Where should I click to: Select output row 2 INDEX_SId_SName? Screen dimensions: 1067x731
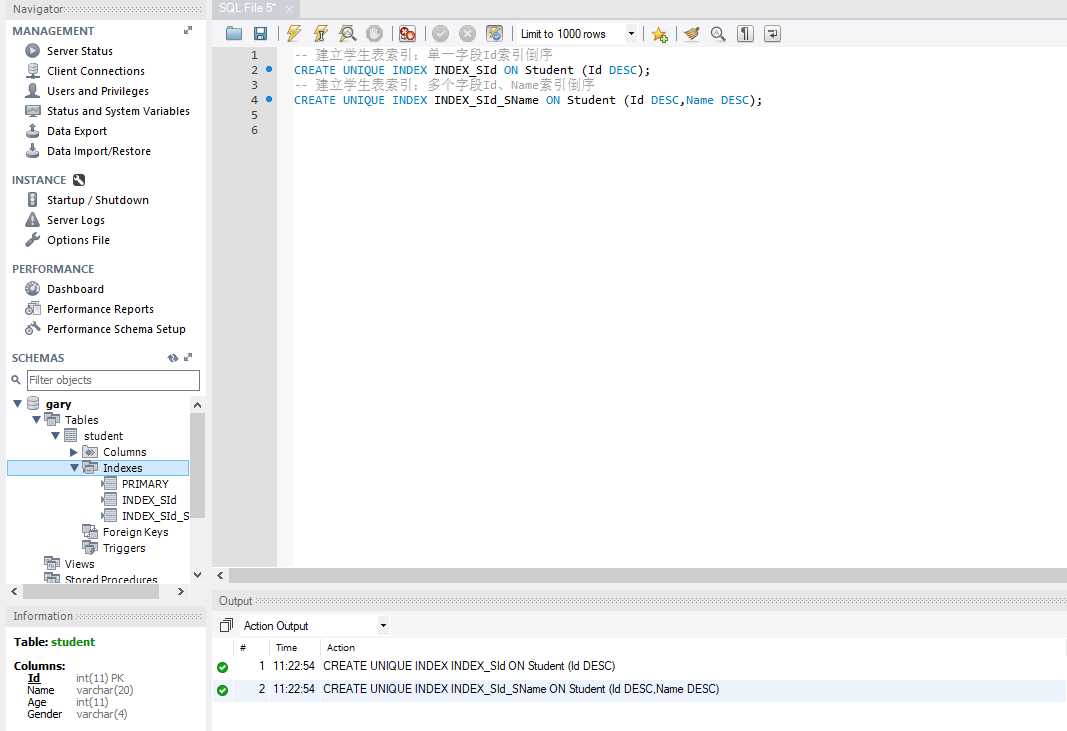640,689
